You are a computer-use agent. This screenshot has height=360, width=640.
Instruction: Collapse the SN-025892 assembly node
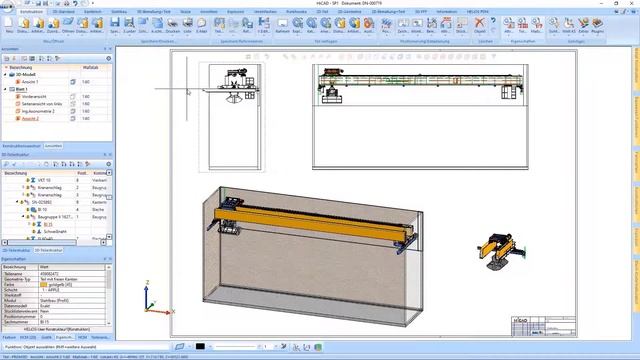[17, 202]
